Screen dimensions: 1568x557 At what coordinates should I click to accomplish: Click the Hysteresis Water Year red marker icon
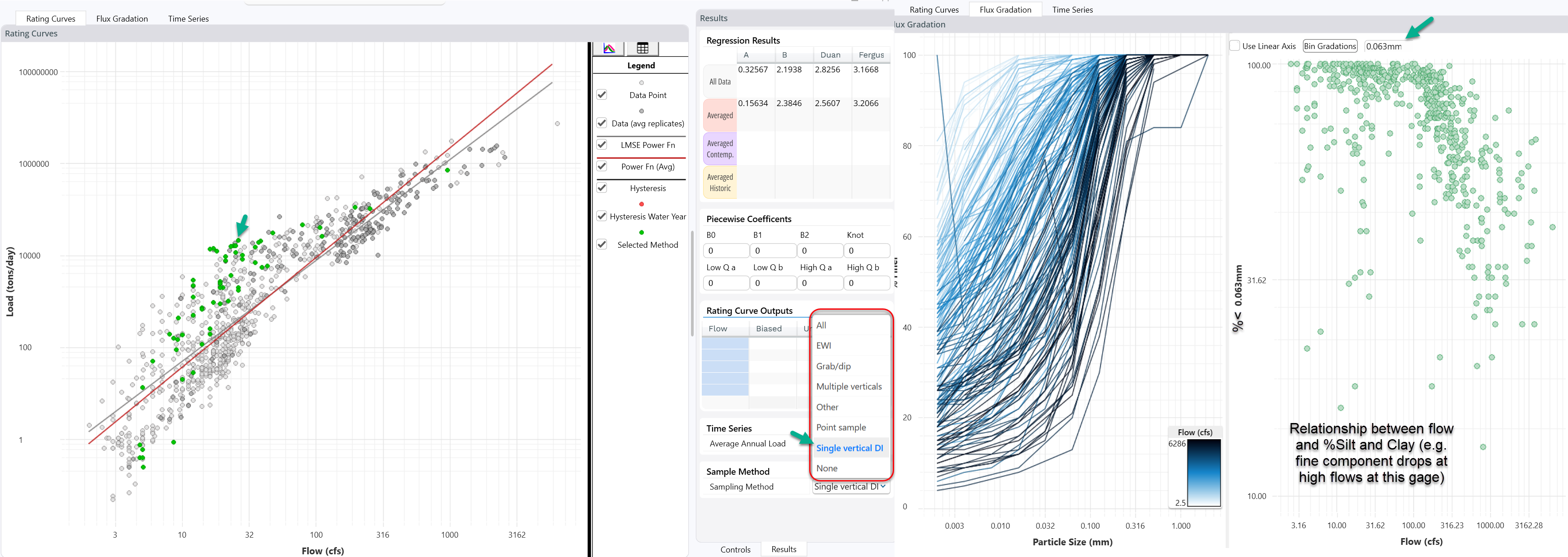coord(641,204)
